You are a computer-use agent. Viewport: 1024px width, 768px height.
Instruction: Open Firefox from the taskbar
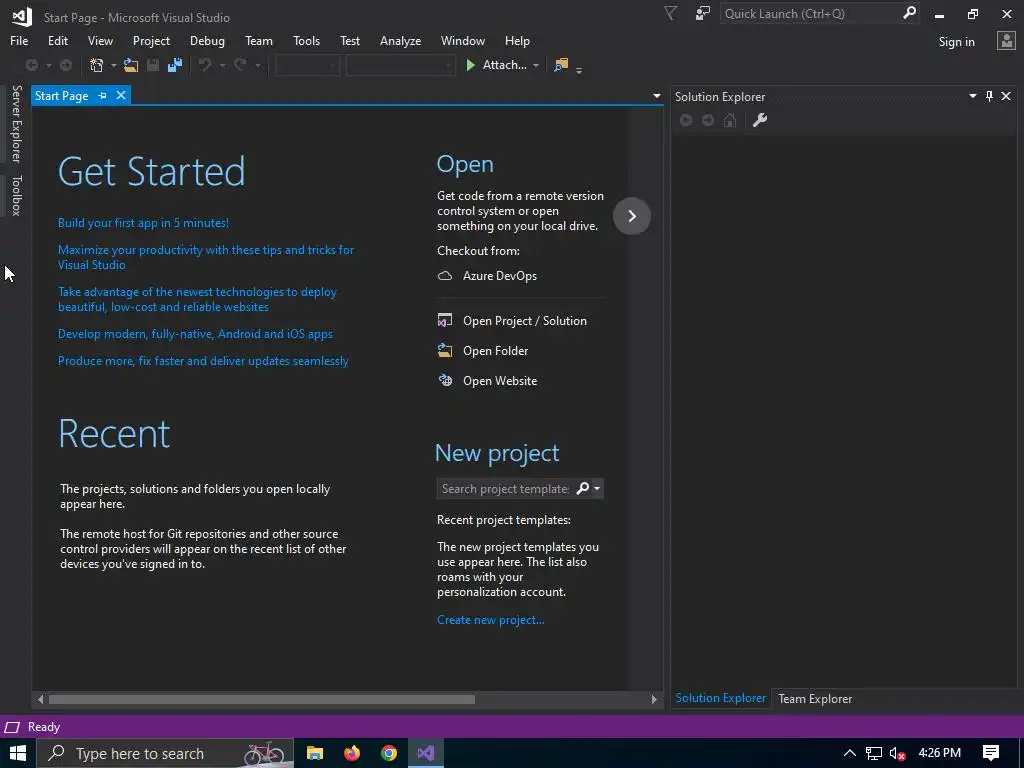point(352,753)
